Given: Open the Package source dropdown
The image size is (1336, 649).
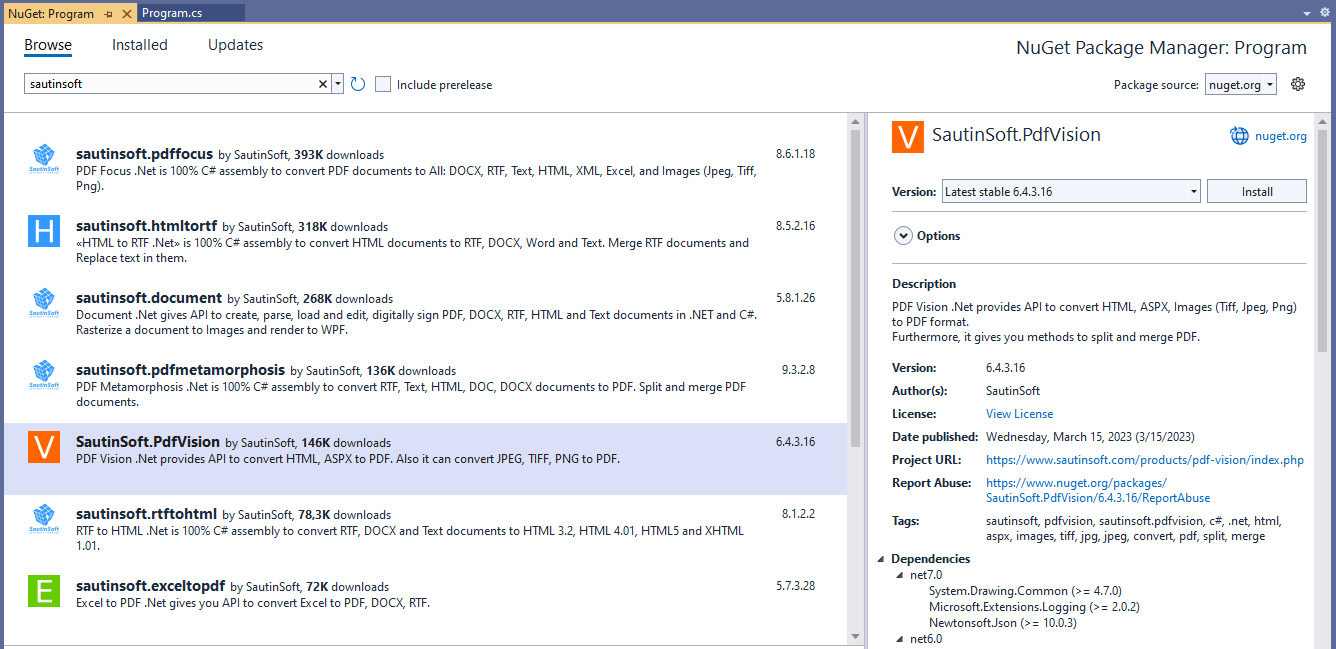Looking at the screenshot, I should click(x=1240, y=84).
